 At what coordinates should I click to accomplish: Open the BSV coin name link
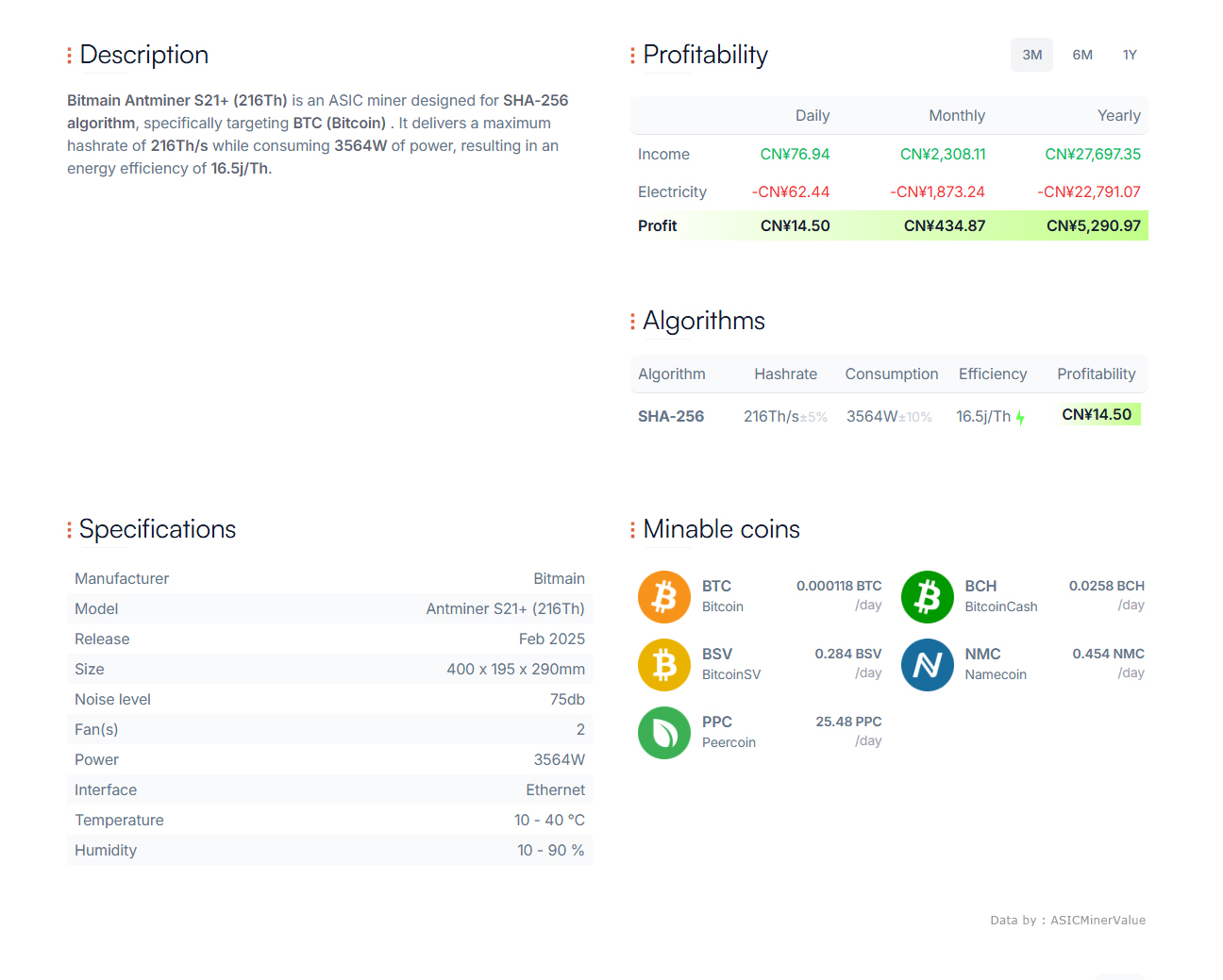pos(717,654)
